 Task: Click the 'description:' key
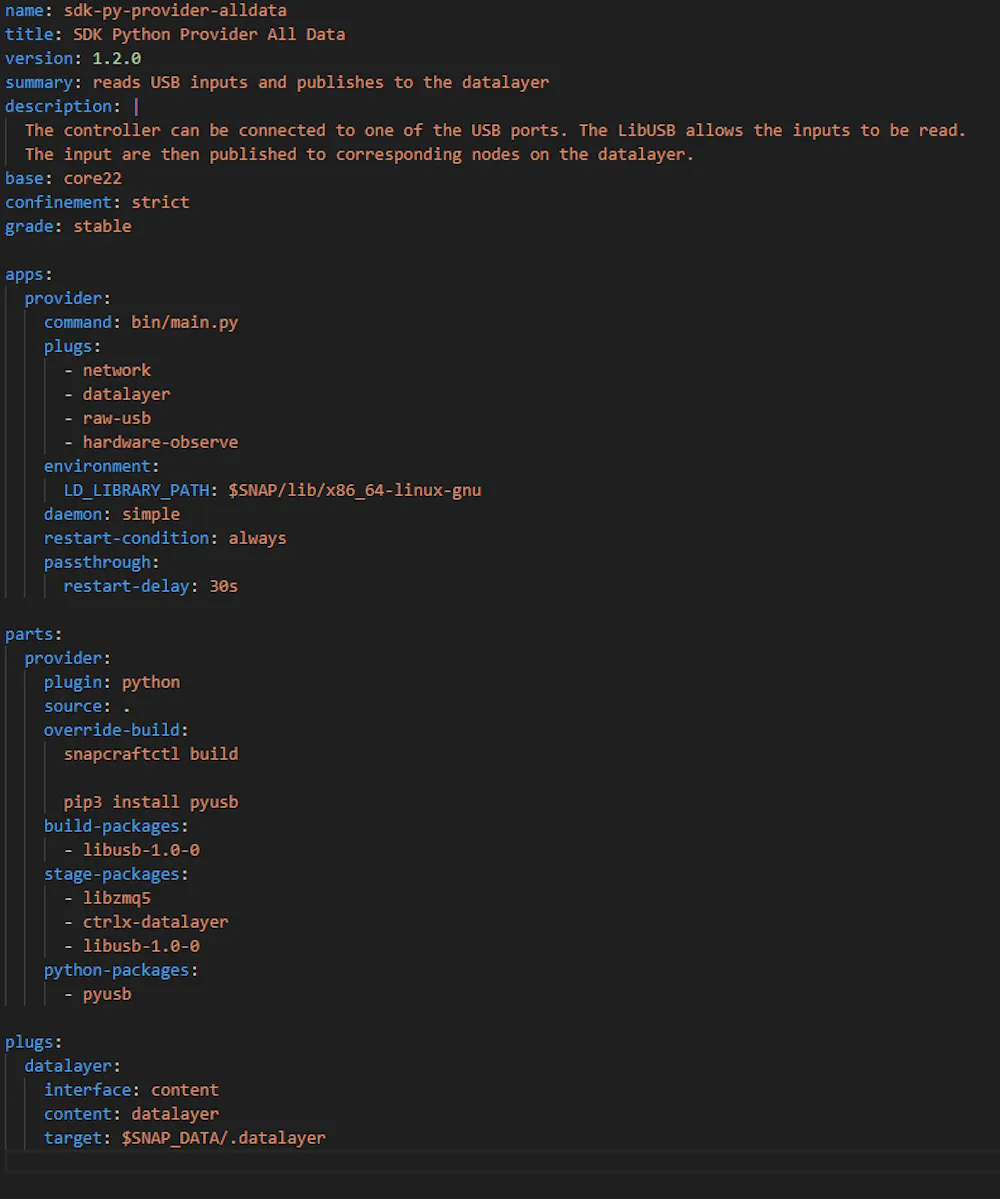[63, 106]
